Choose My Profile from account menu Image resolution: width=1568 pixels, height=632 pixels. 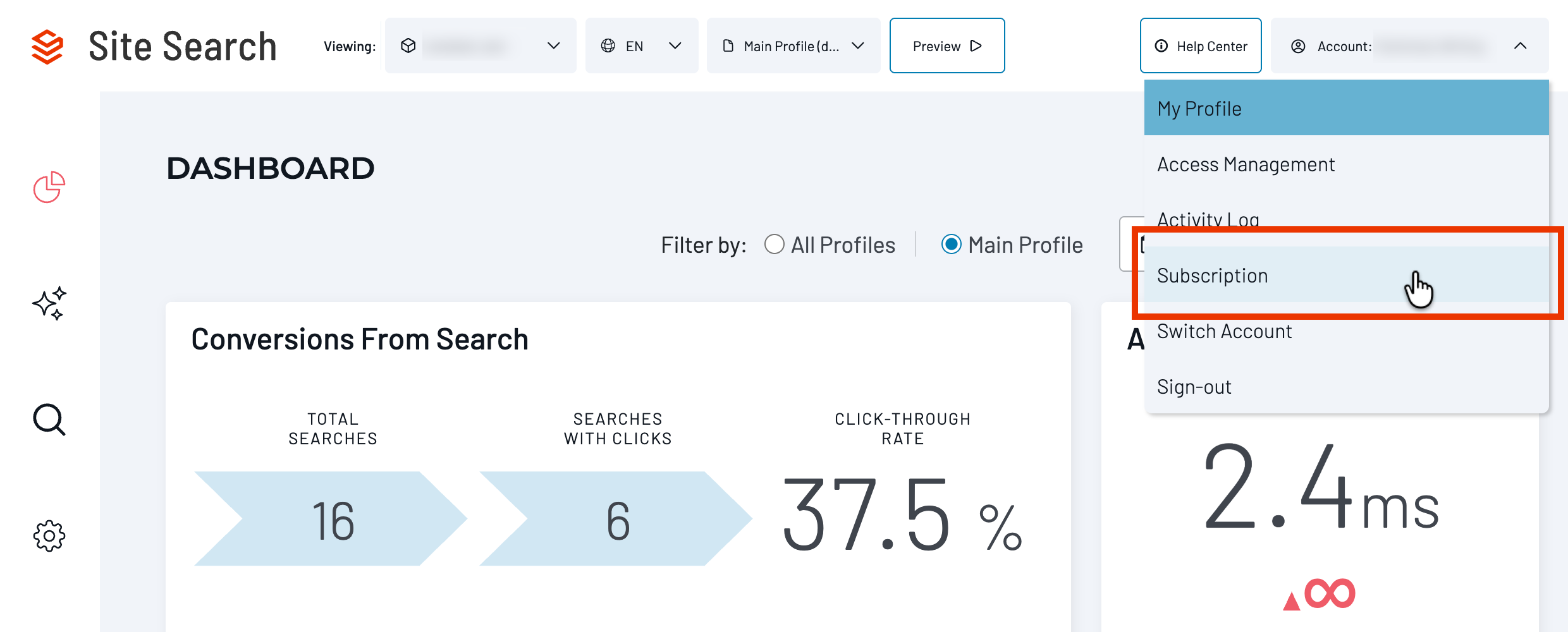(1347, 108)
